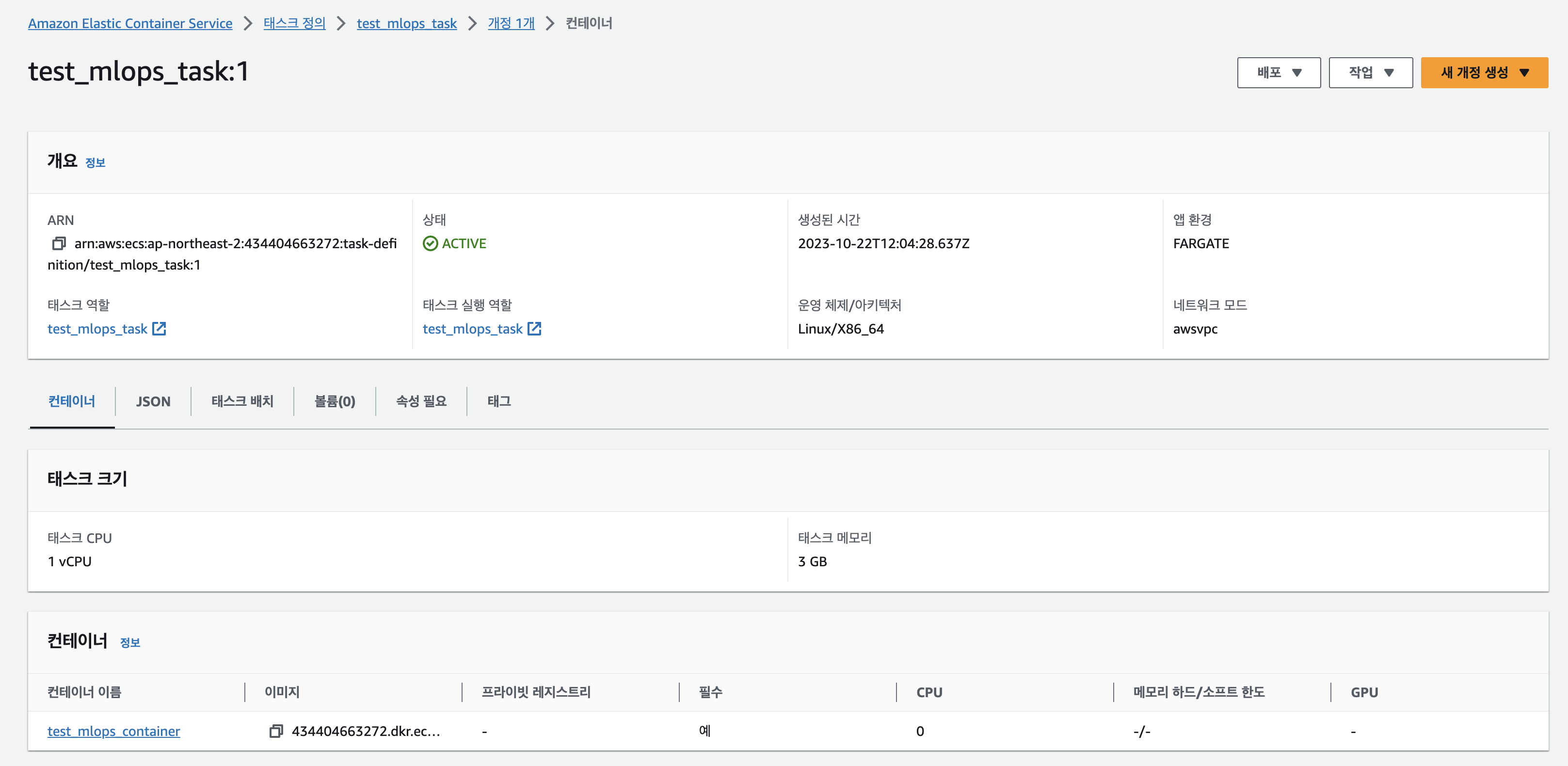
Task: Select the 컨테이너 tab
Action: (x=72, y=401)
